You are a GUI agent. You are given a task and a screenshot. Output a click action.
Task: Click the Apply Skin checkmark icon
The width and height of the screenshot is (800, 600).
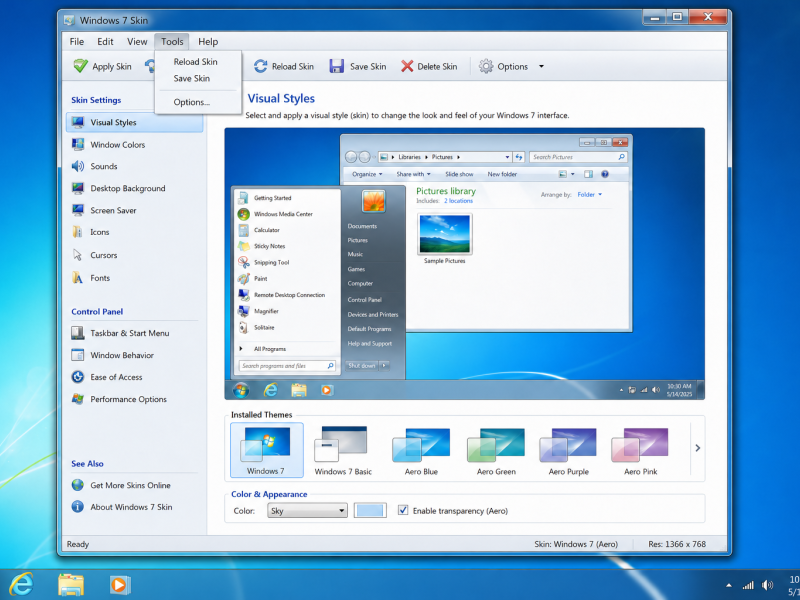pyautogui.click(x=81, y=66)
